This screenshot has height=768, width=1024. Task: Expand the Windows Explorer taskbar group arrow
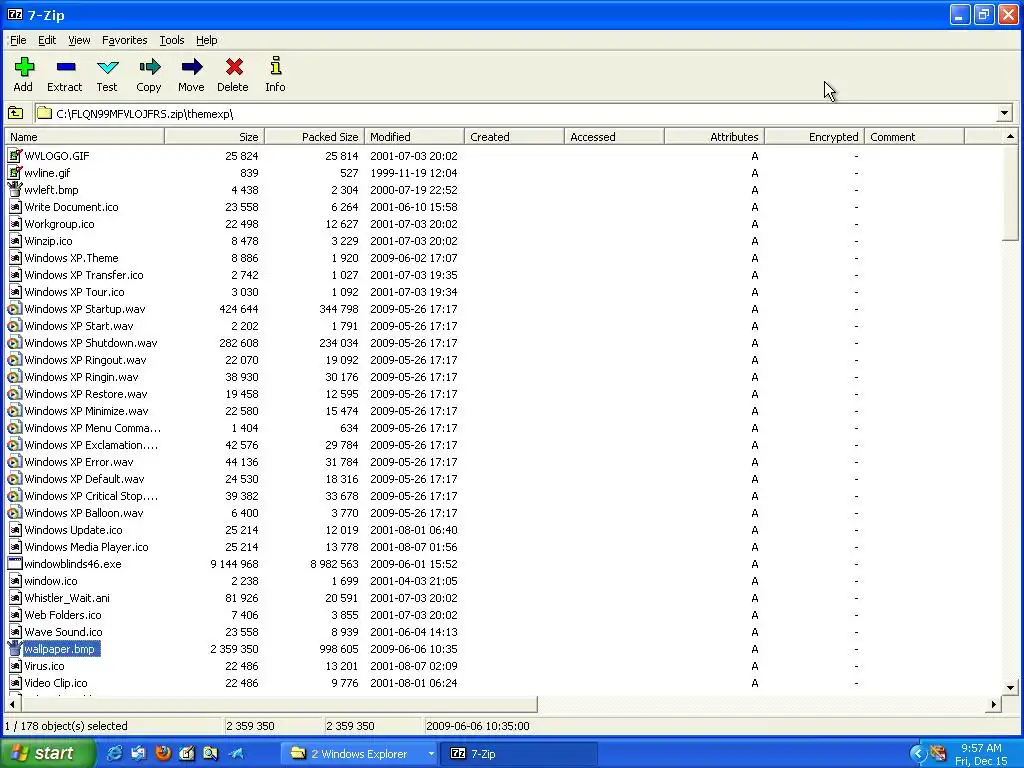[x=431, y=754]
